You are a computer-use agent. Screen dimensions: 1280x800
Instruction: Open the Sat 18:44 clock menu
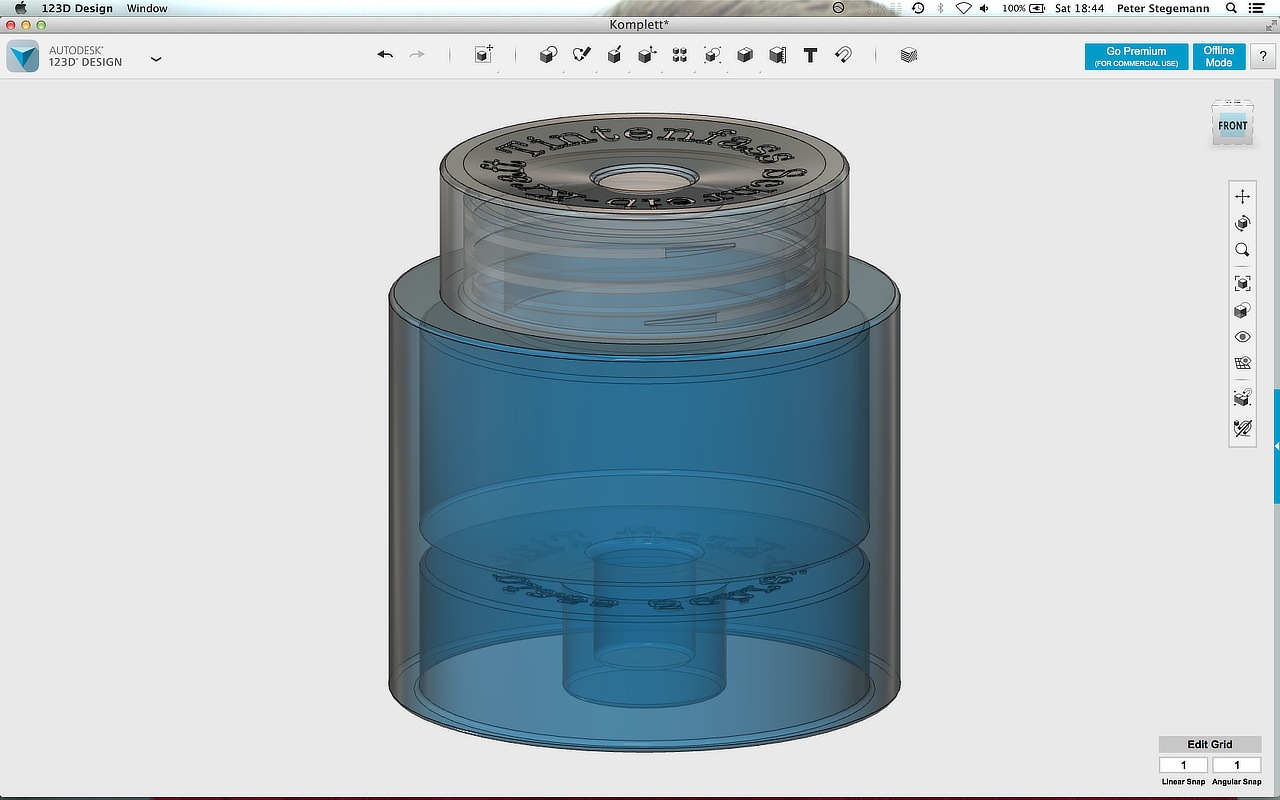click(x=1079, y=8)
